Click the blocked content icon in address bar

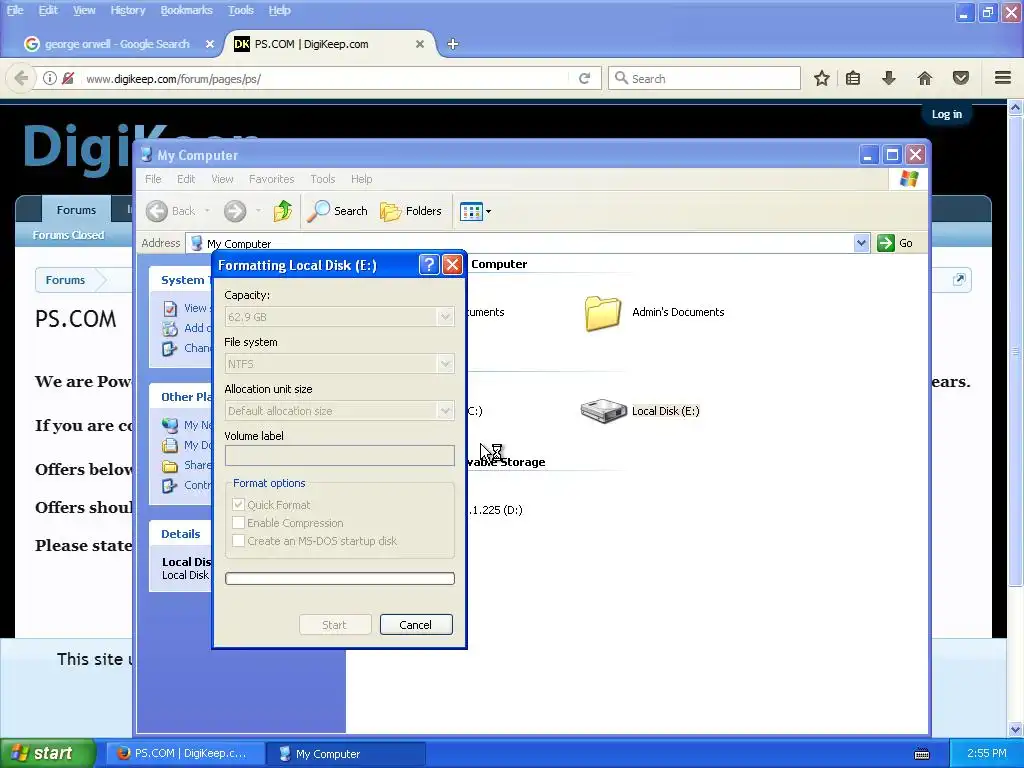click(x=68, y=78)
